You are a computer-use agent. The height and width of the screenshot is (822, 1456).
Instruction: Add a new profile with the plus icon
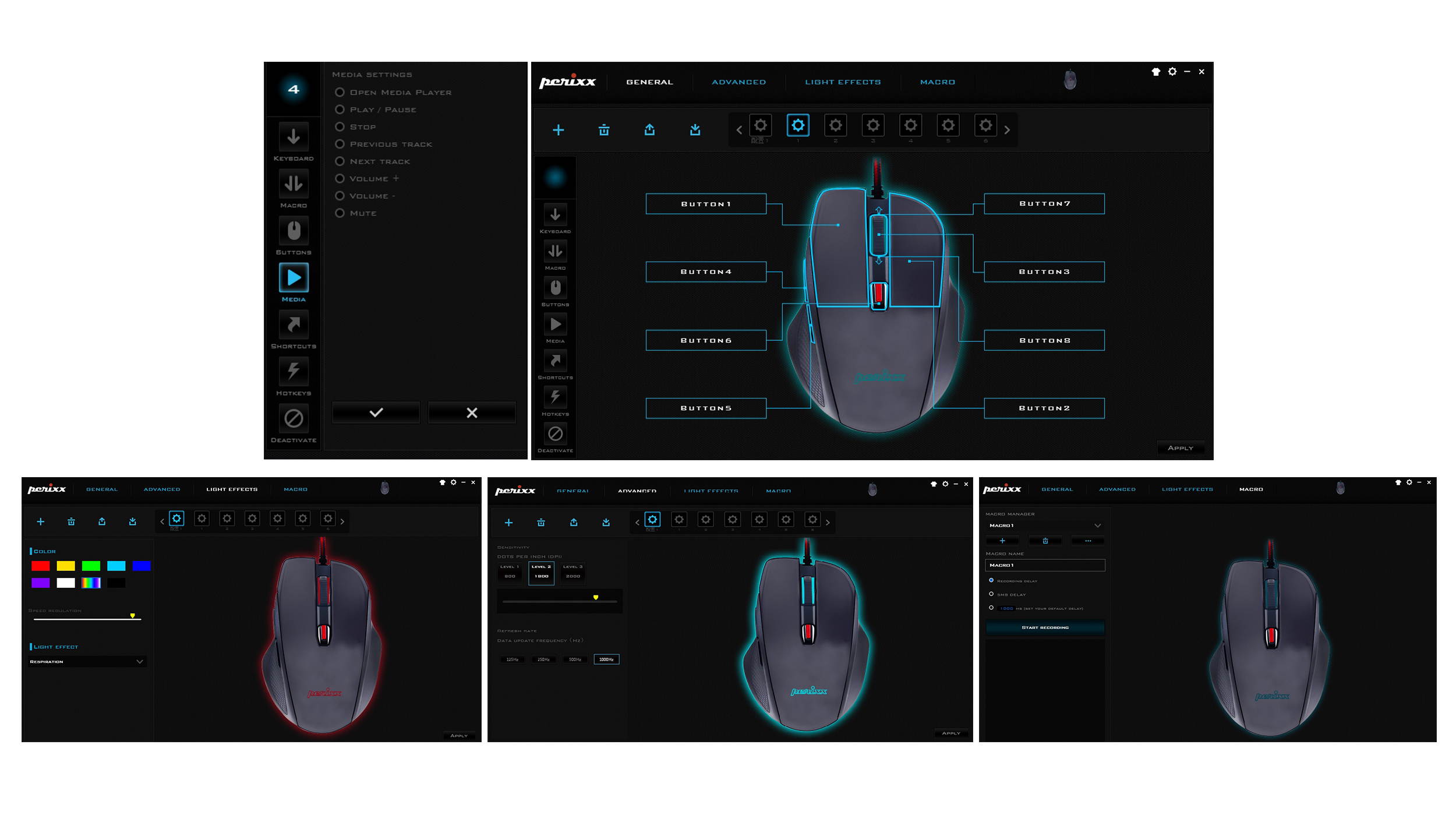(x=557, y=129)
